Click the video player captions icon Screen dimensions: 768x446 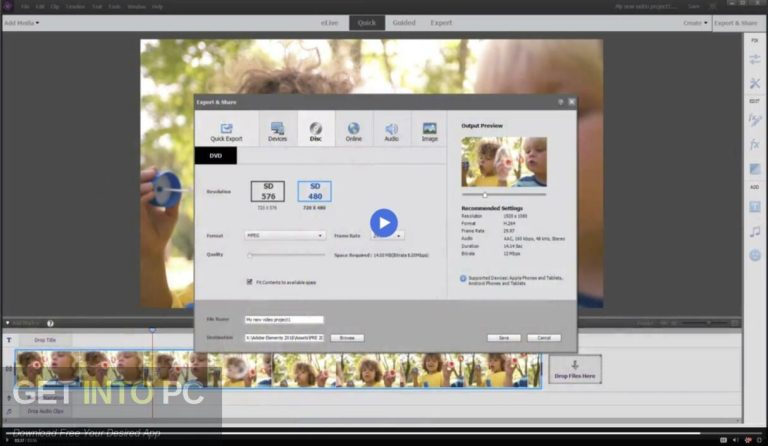point(723,440)
